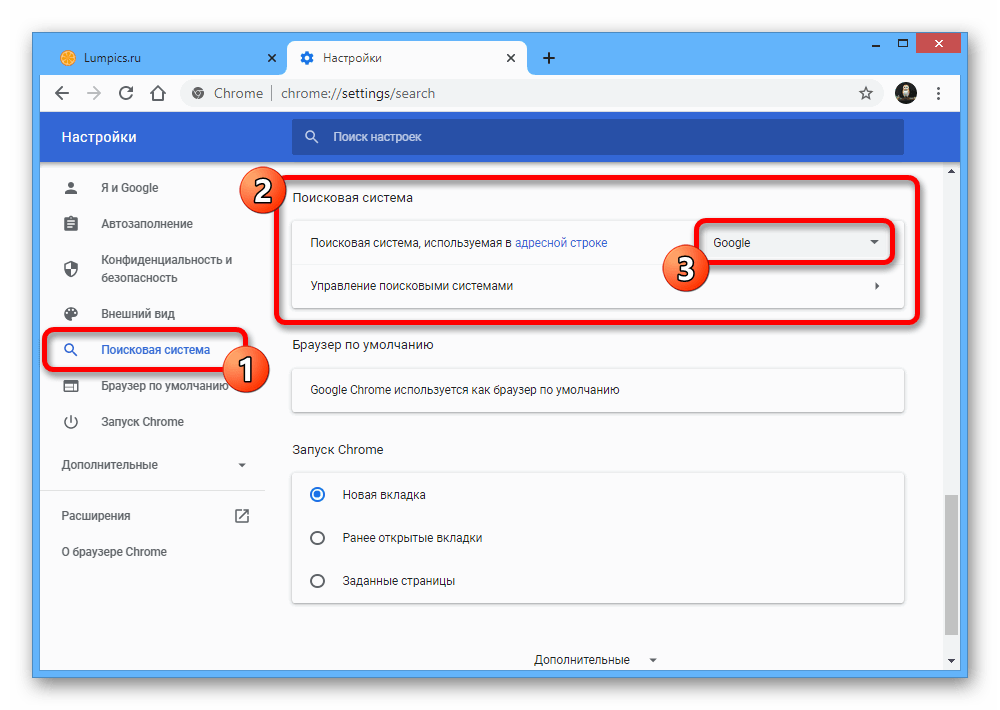
Task: Open Автозаполнение in settings sidebar
Action: pyautogui.click(x=146, y=224)
